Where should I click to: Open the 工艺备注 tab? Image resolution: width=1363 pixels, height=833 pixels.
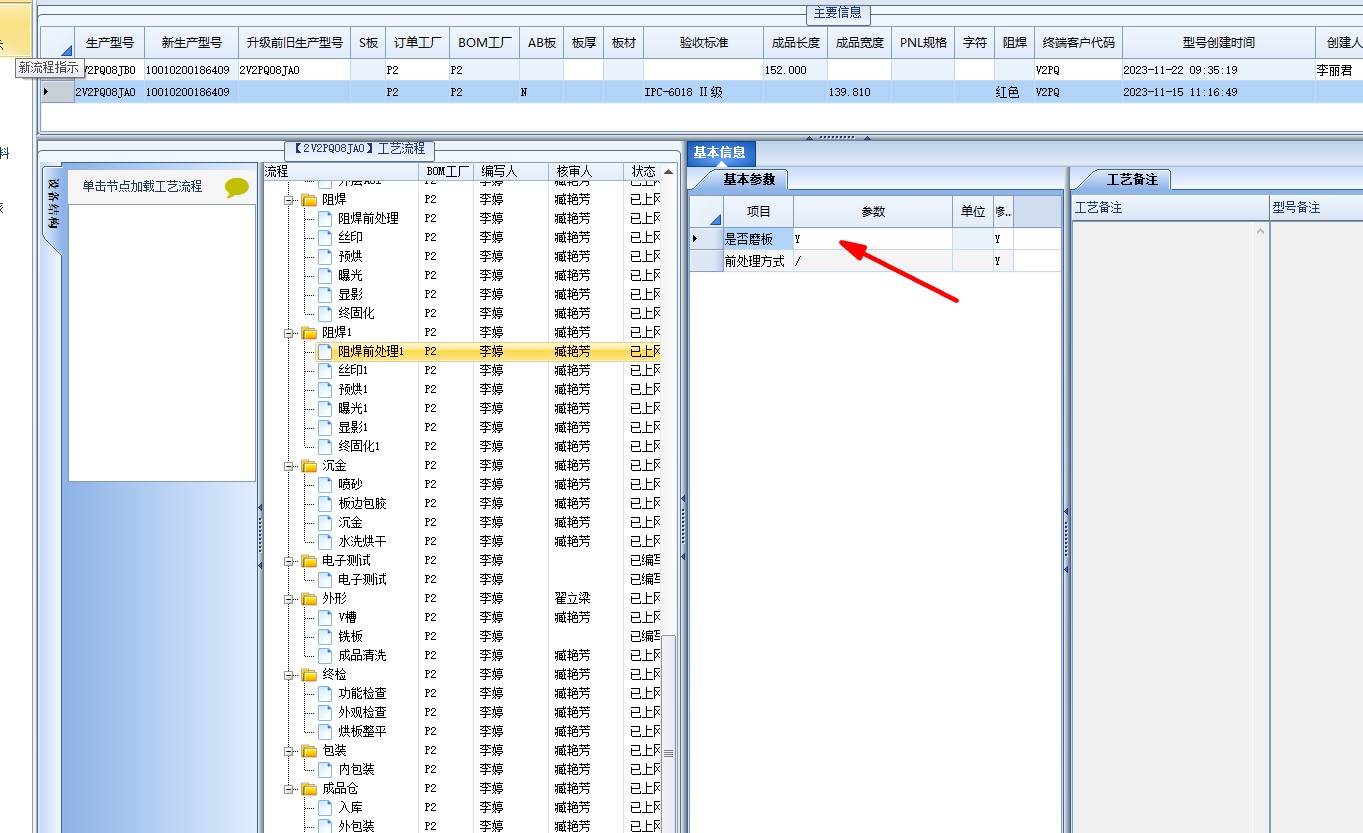coord(1132,180)
